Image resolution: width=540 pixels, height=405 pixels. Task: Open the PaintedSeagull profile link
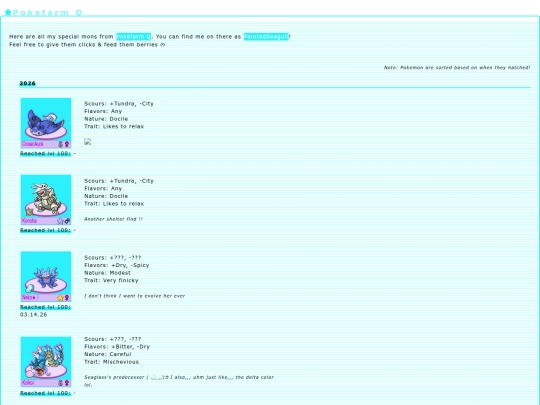pyautogui.click(x=266, y=37)
